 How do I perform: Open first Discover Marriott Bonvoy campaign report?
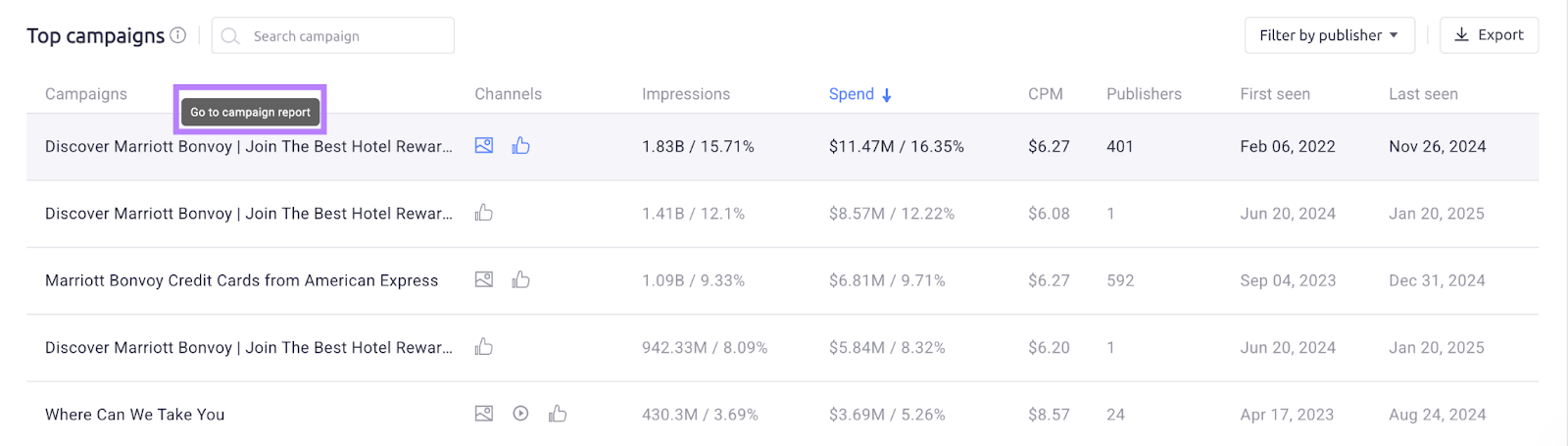pyautogui.click(x=249, y=146)
